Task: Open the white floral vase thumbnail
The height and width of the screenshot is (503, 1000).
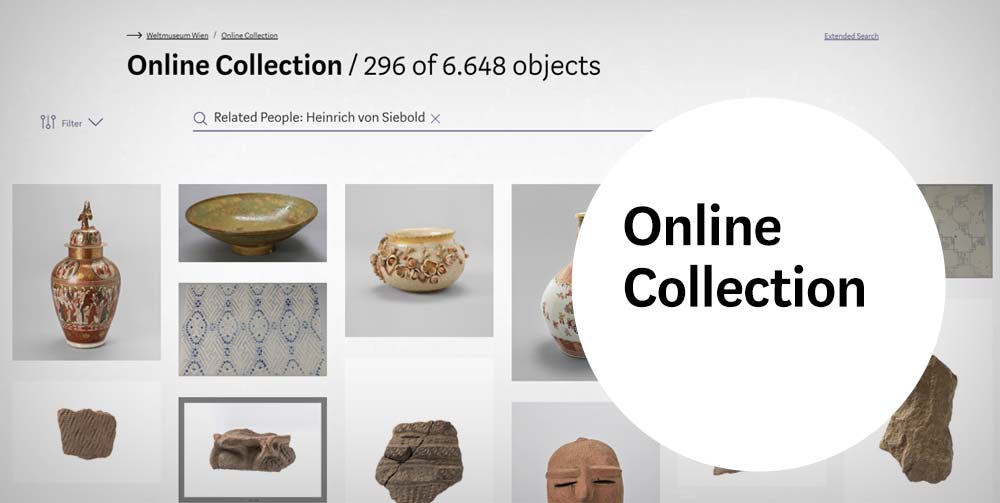Action: pos(554,282)
